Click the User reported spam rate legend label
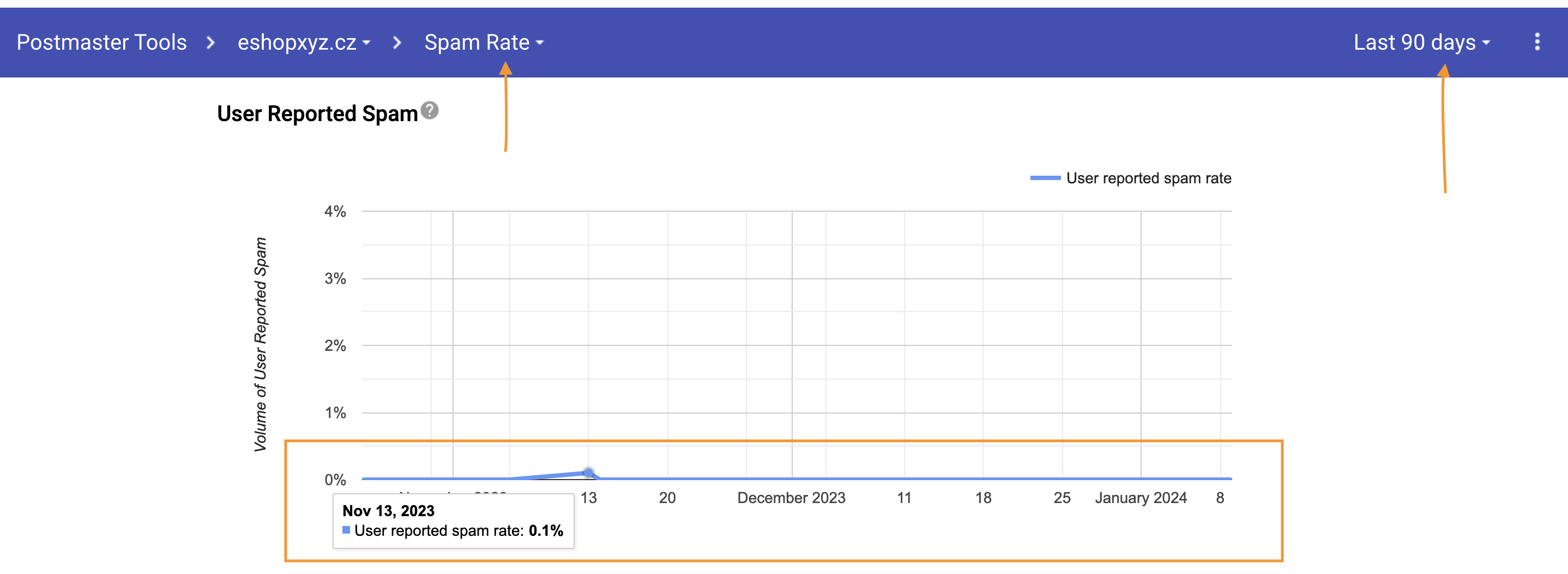1568x574 pixels. pos(1148,178)
